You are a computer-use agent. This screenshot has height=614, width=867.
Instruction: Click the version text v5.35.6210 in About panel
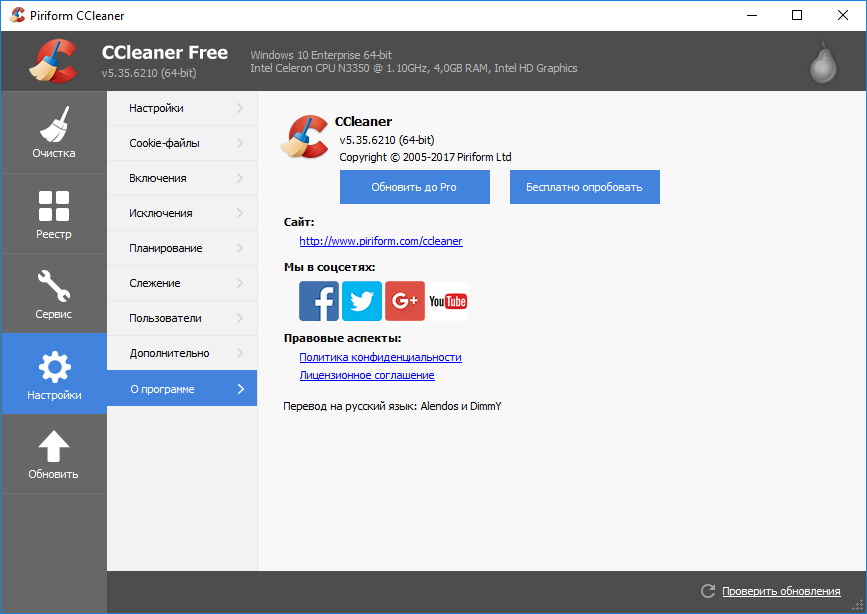(387, 140)
